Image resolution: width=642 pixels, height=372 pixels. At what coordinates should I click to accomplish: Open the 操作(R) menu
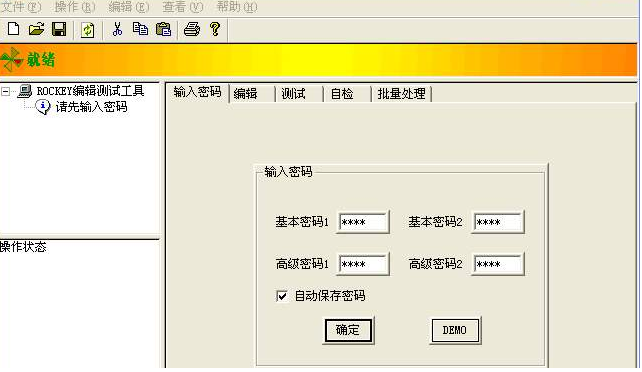75,7
